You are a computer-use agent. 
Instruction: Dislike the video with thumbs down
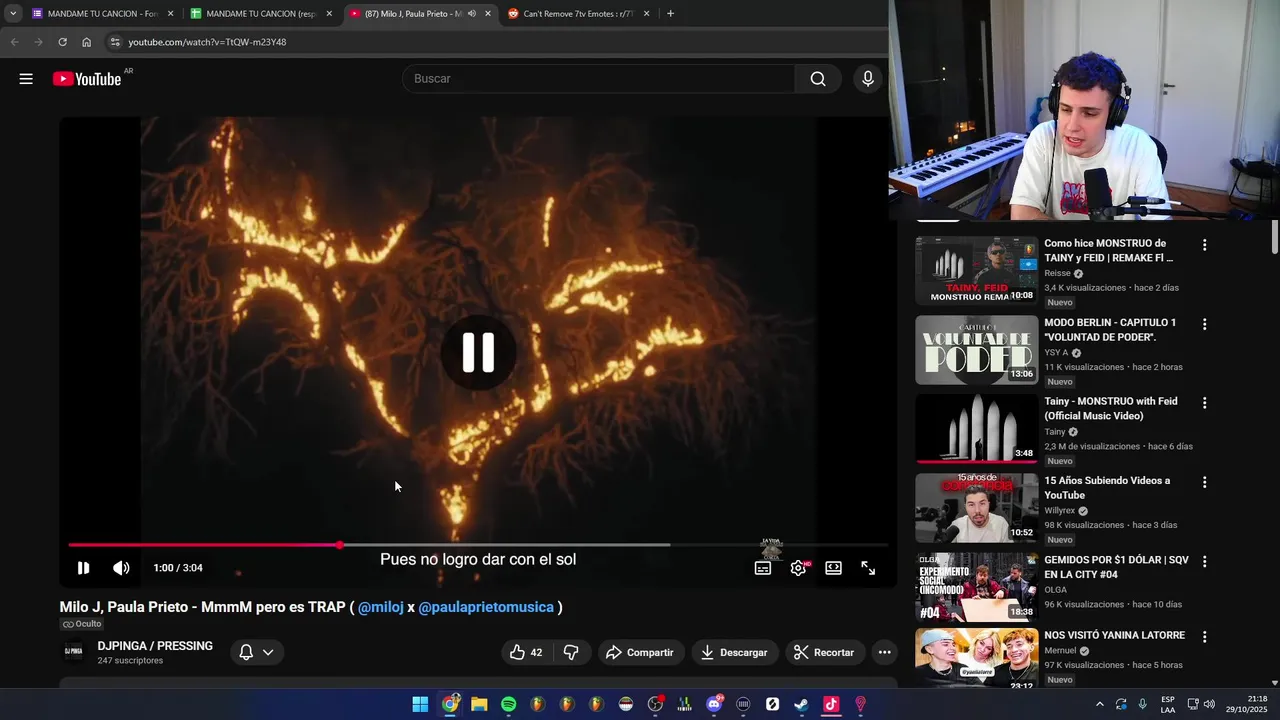click(571, 652)
